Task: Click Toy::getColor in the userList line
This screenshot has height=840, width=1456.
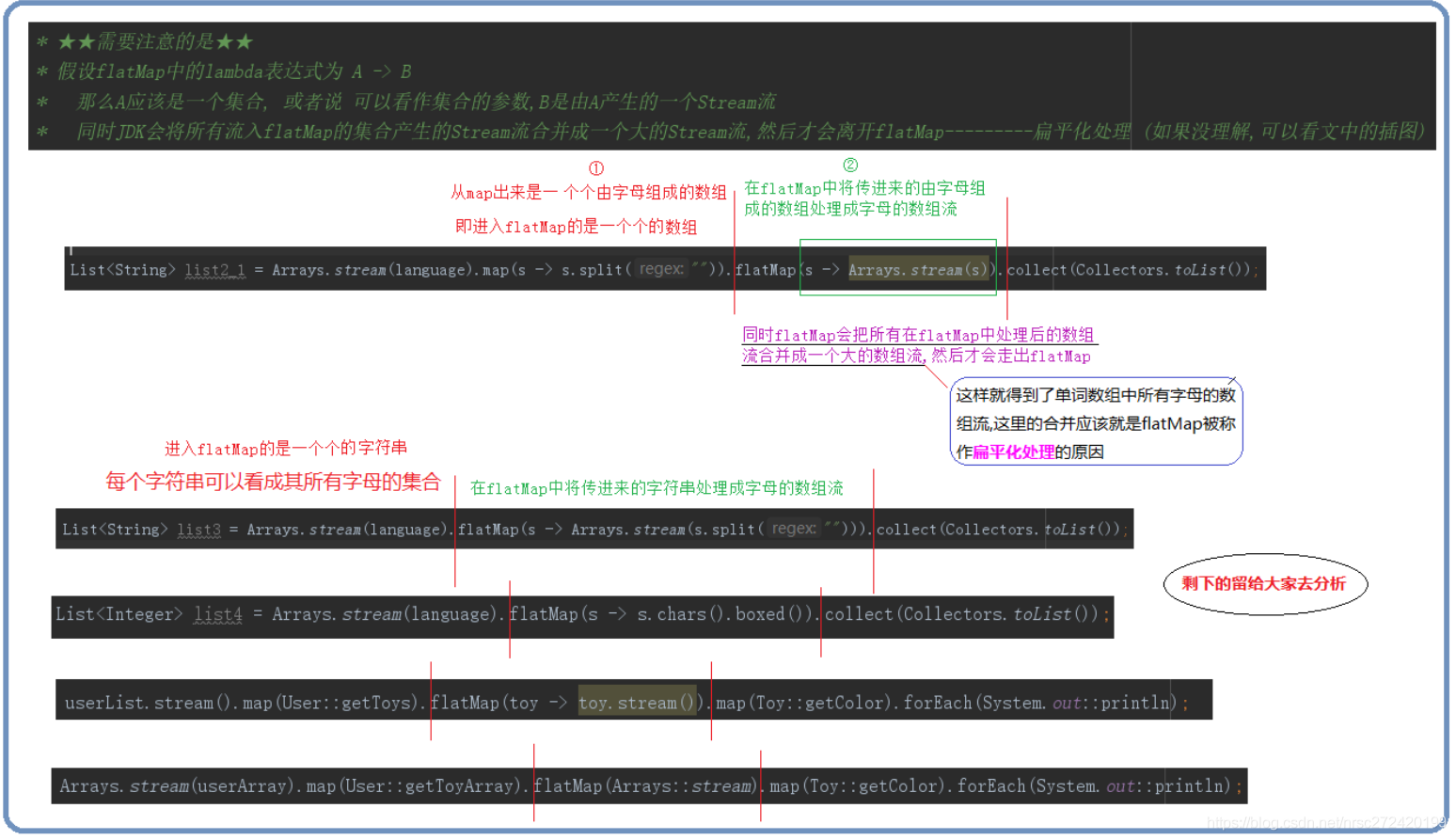Action: point(820,703)
